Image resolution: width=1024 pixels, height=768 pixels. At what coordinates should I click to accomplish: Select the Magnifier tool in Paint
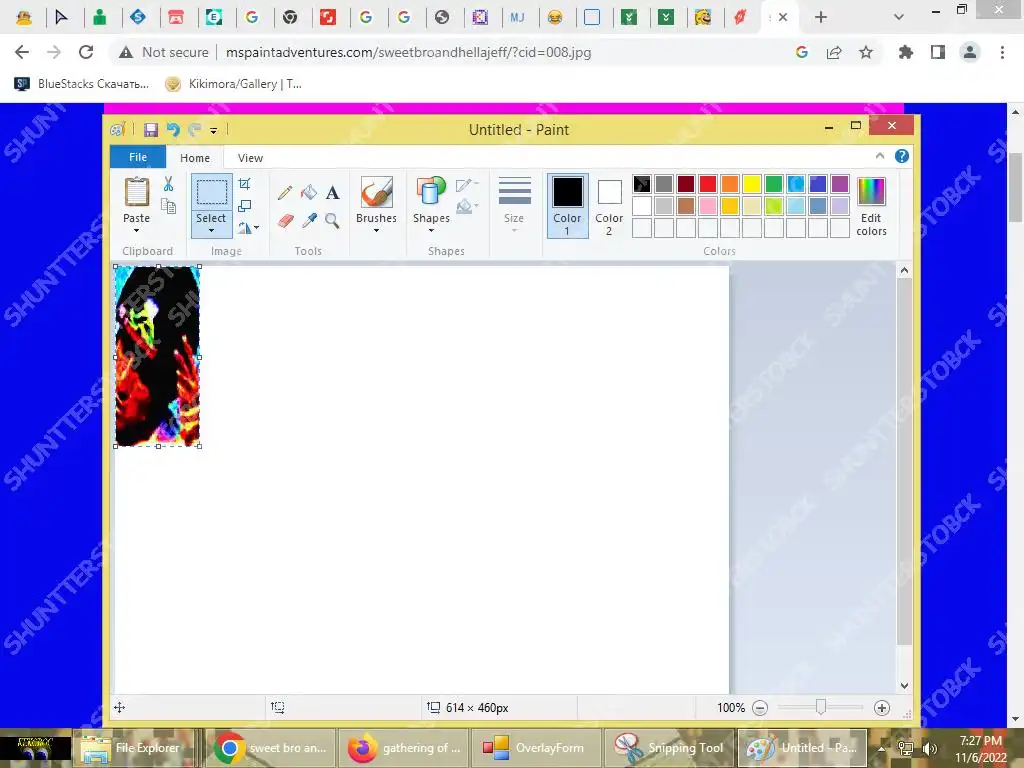(x=332, y=221)
